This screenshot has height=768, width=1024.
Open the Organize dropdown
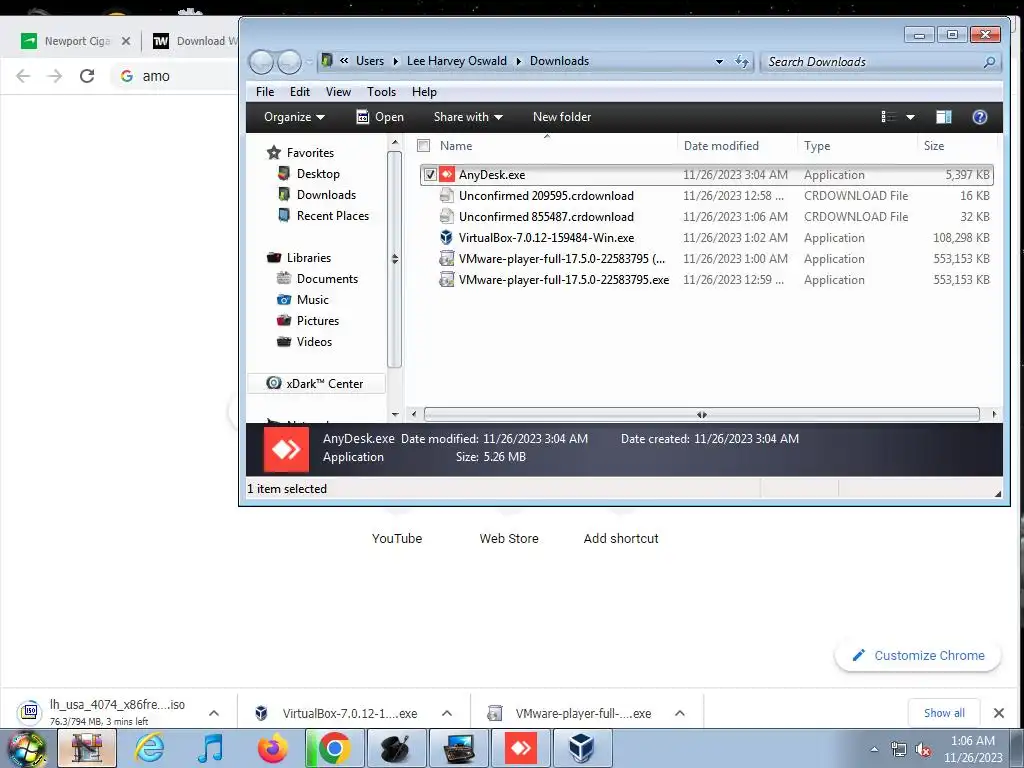point(294,117)
